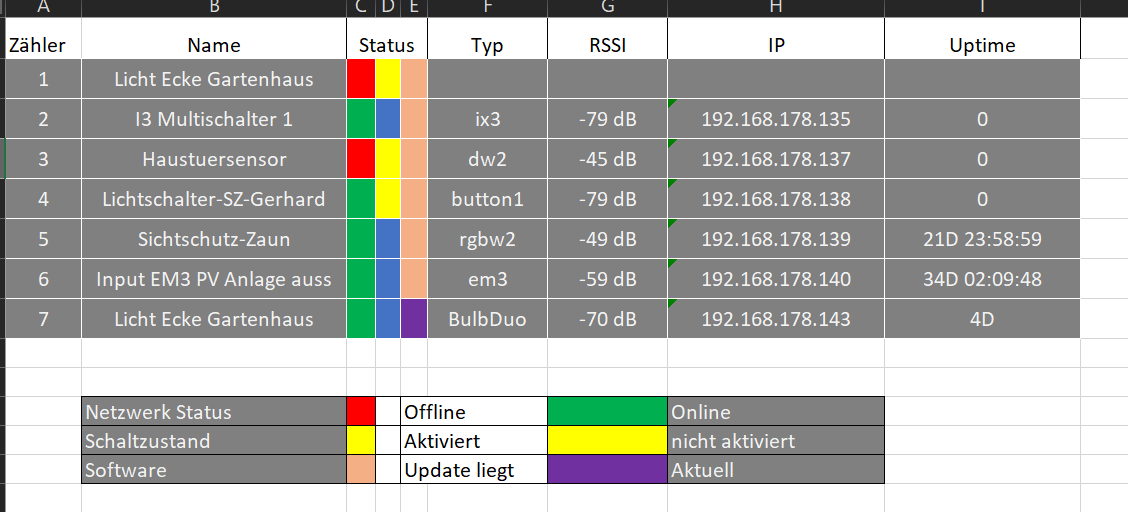Select the IP cell 192.168.178.143

pyautogui.click(x=776, y=319)
